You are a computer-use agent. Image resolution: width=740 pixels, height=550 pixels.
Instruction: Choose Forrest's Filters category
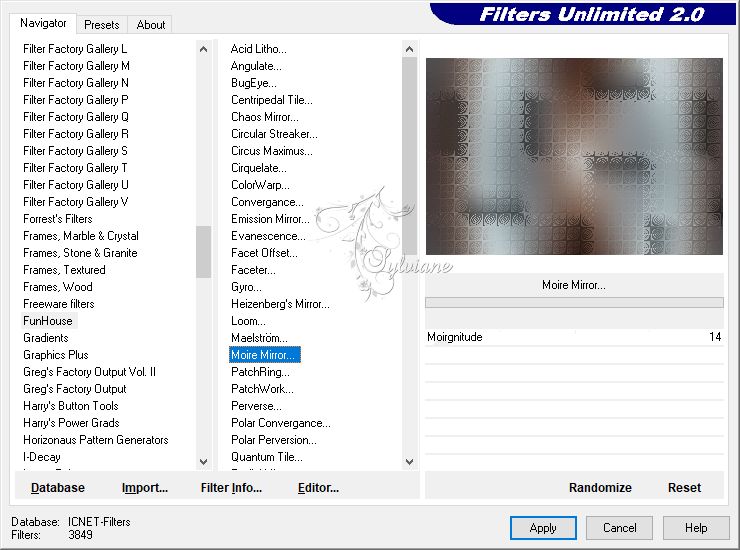[58, 219]
